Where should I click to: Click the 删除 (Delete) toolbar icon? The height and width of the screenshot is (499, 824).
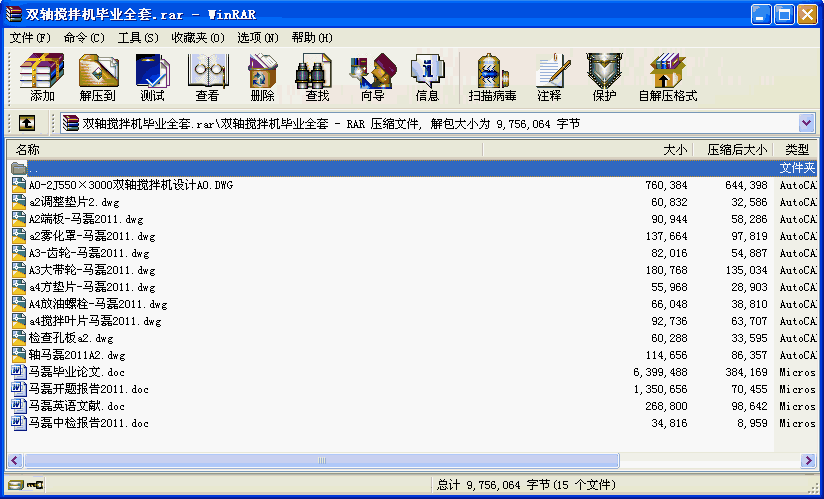(x=262, y=77)
